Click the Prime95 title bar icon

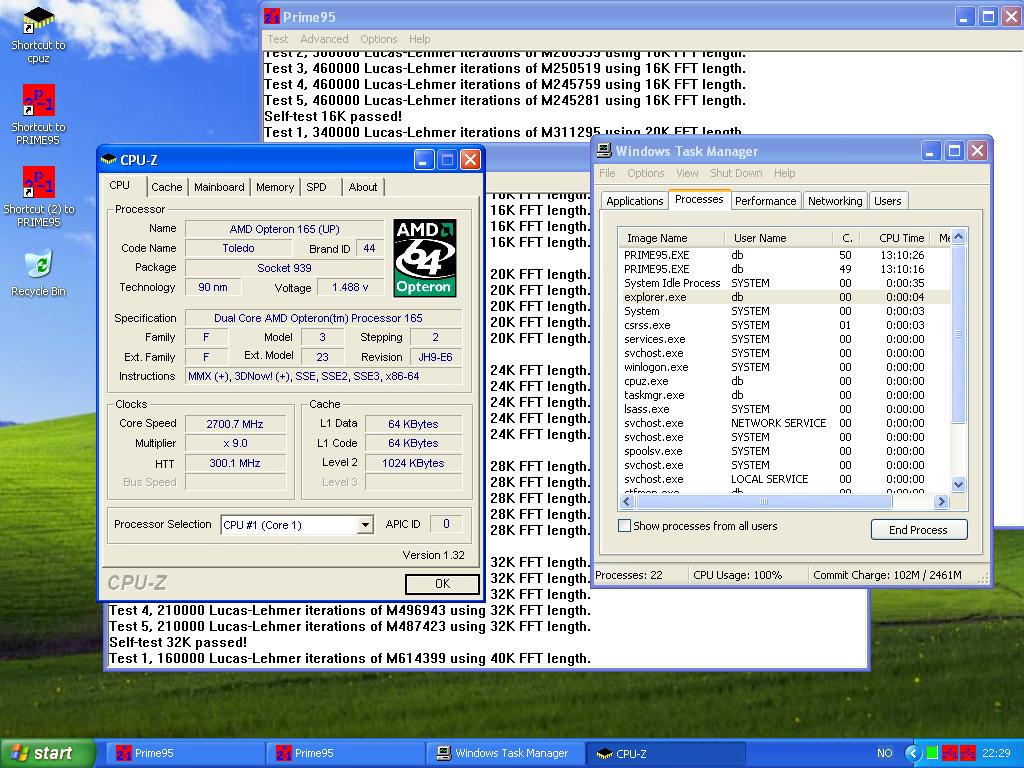[272, 16]
